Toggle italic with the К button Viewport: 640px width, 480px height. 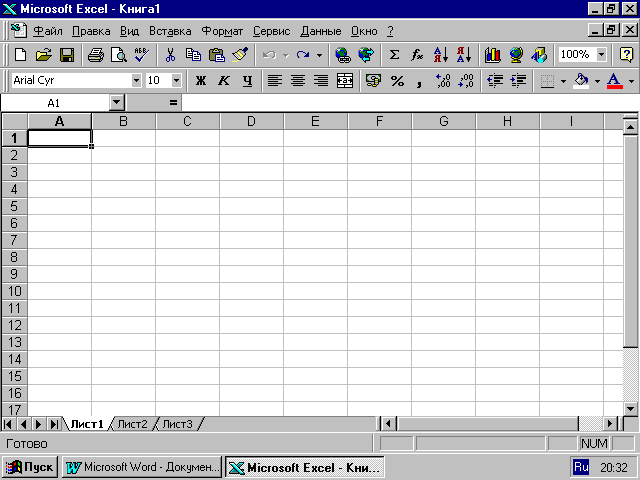[x=224, y=80]
